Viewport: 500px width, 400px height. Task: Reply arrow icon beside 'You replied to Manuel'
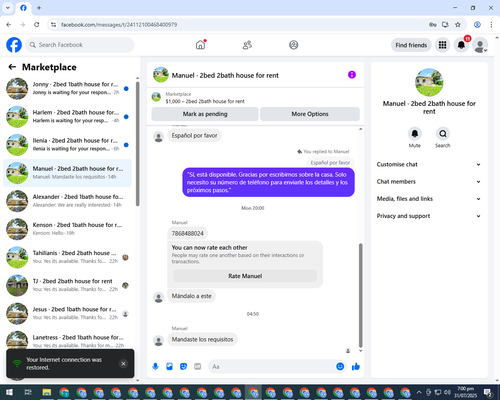click(299, 152)
